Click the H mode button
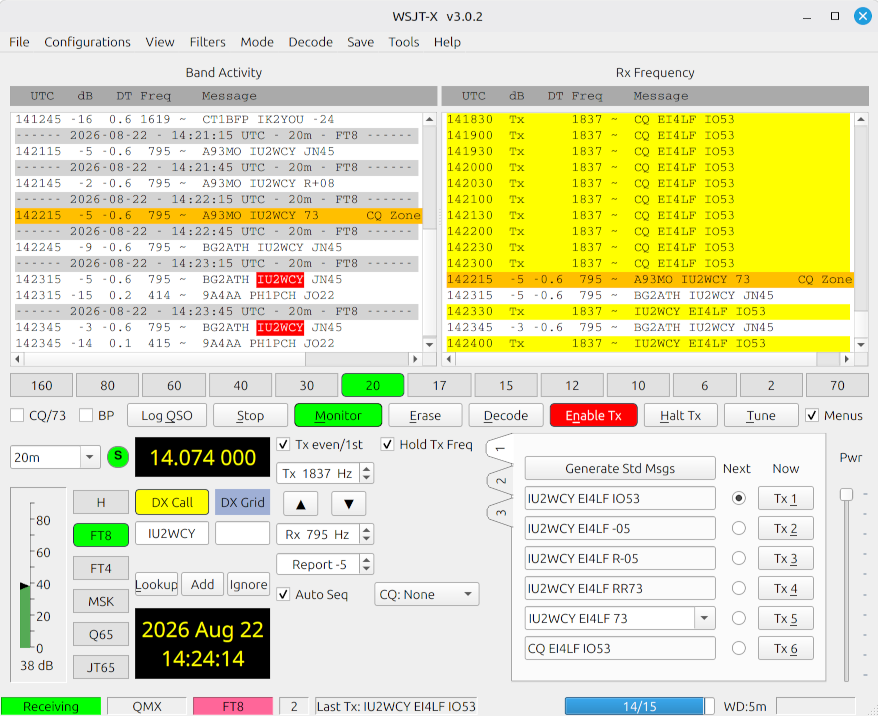The height and width of the screenshot is (716, 878). tap(101, 502)
